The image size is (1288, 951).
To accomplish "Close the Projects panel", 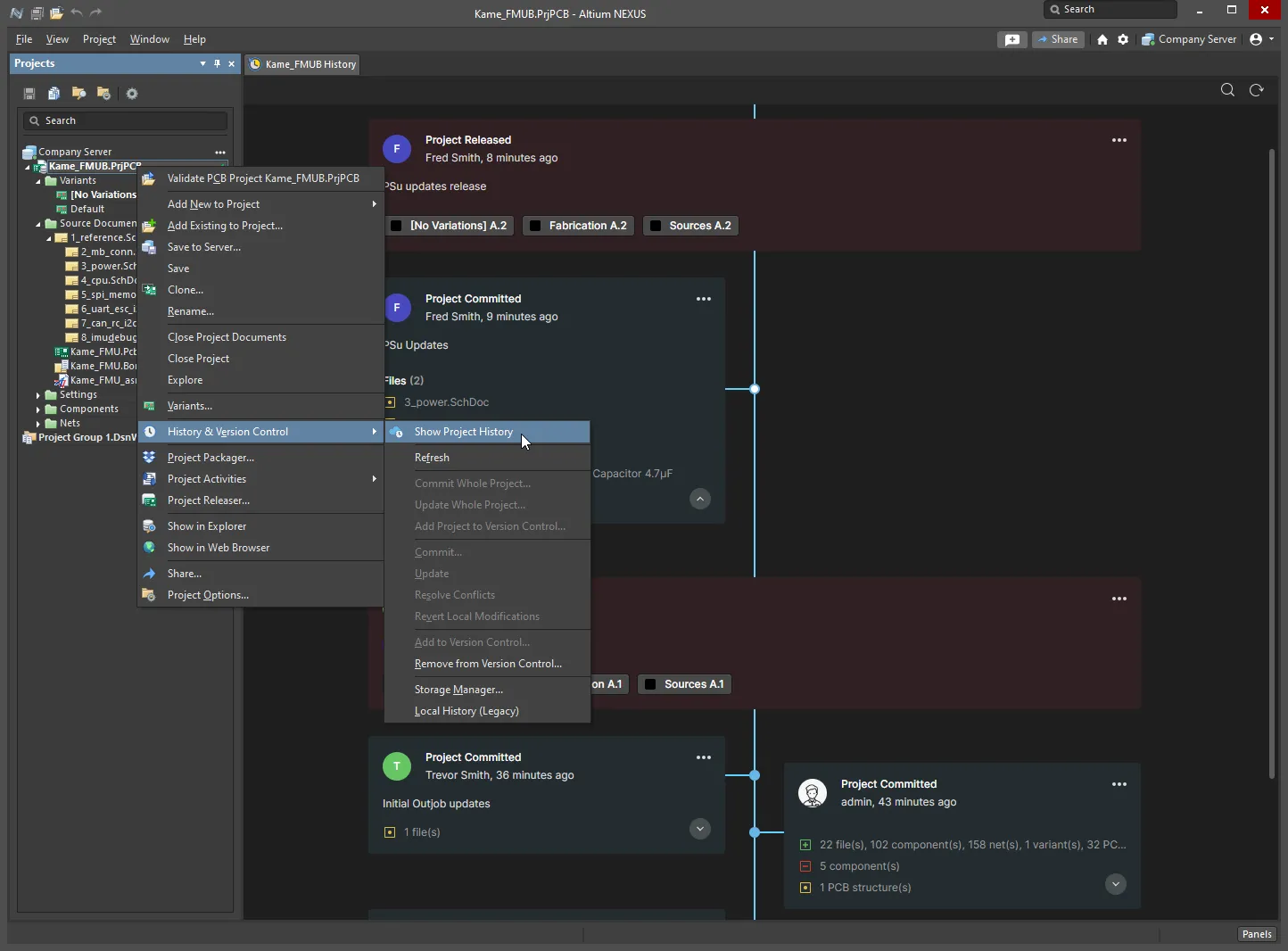I will tap(231, 63).
